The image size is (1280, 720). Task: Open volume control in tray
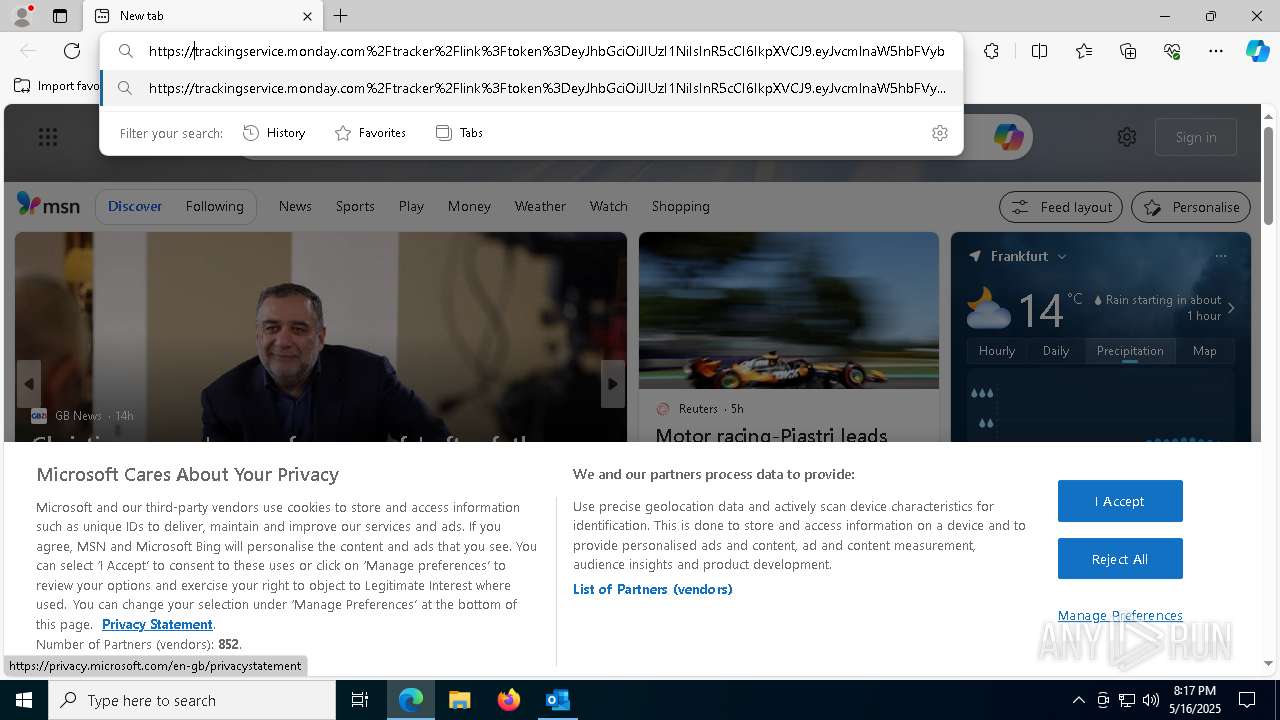point(1151,700)
